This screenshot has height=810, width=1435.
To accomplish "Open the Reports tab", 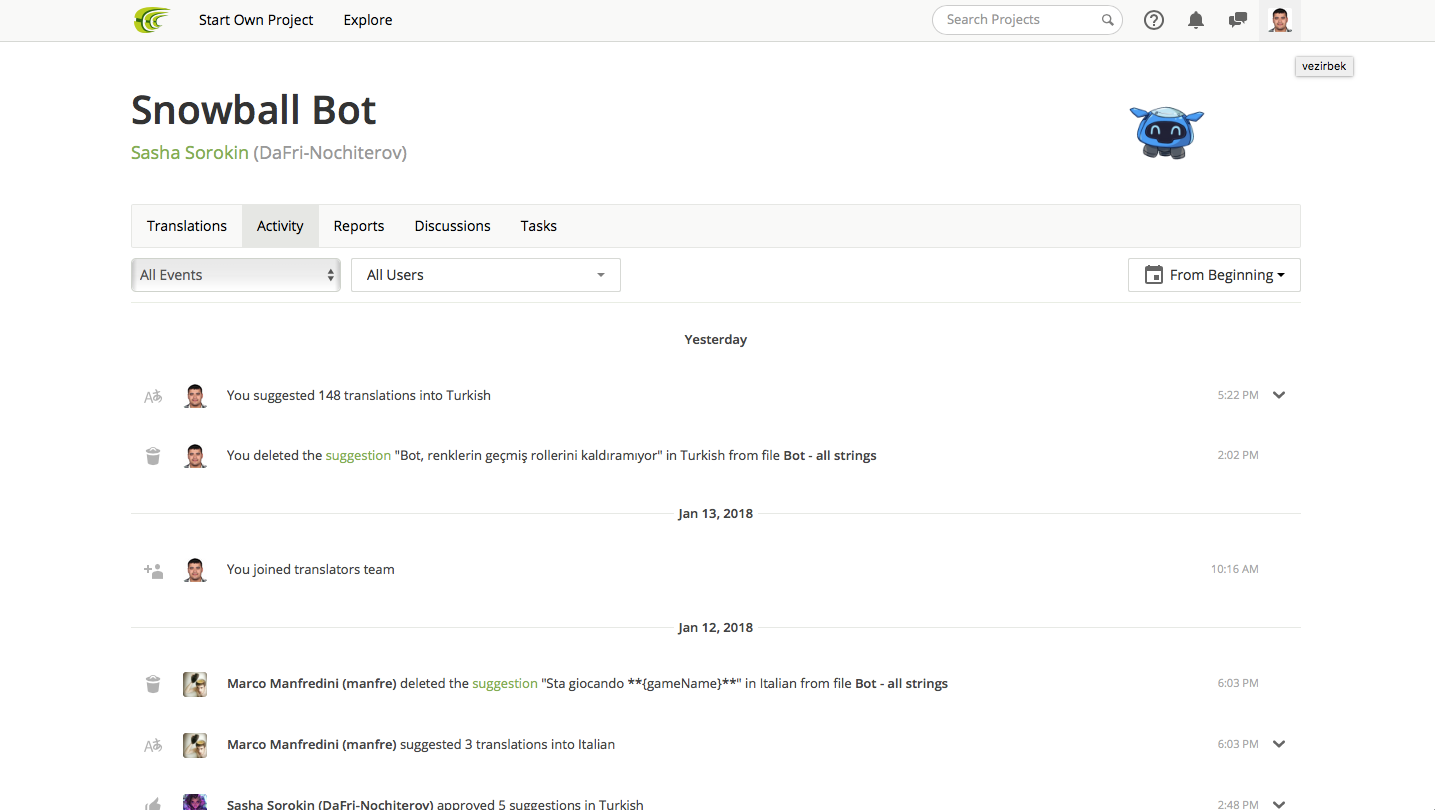I will pos(359,226).
